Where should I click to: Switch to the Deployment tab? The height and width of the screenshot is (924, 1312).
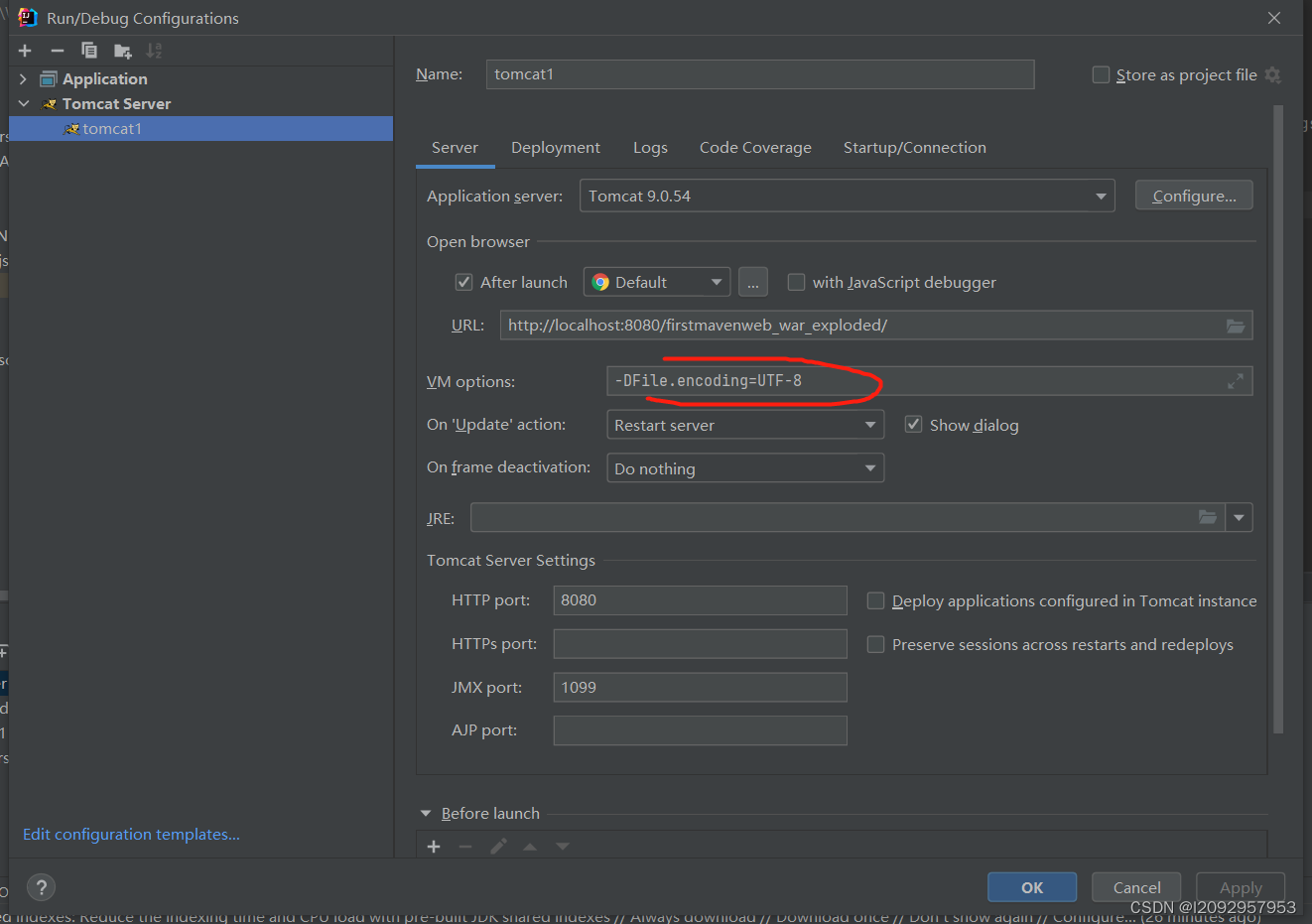click(556, 147)
